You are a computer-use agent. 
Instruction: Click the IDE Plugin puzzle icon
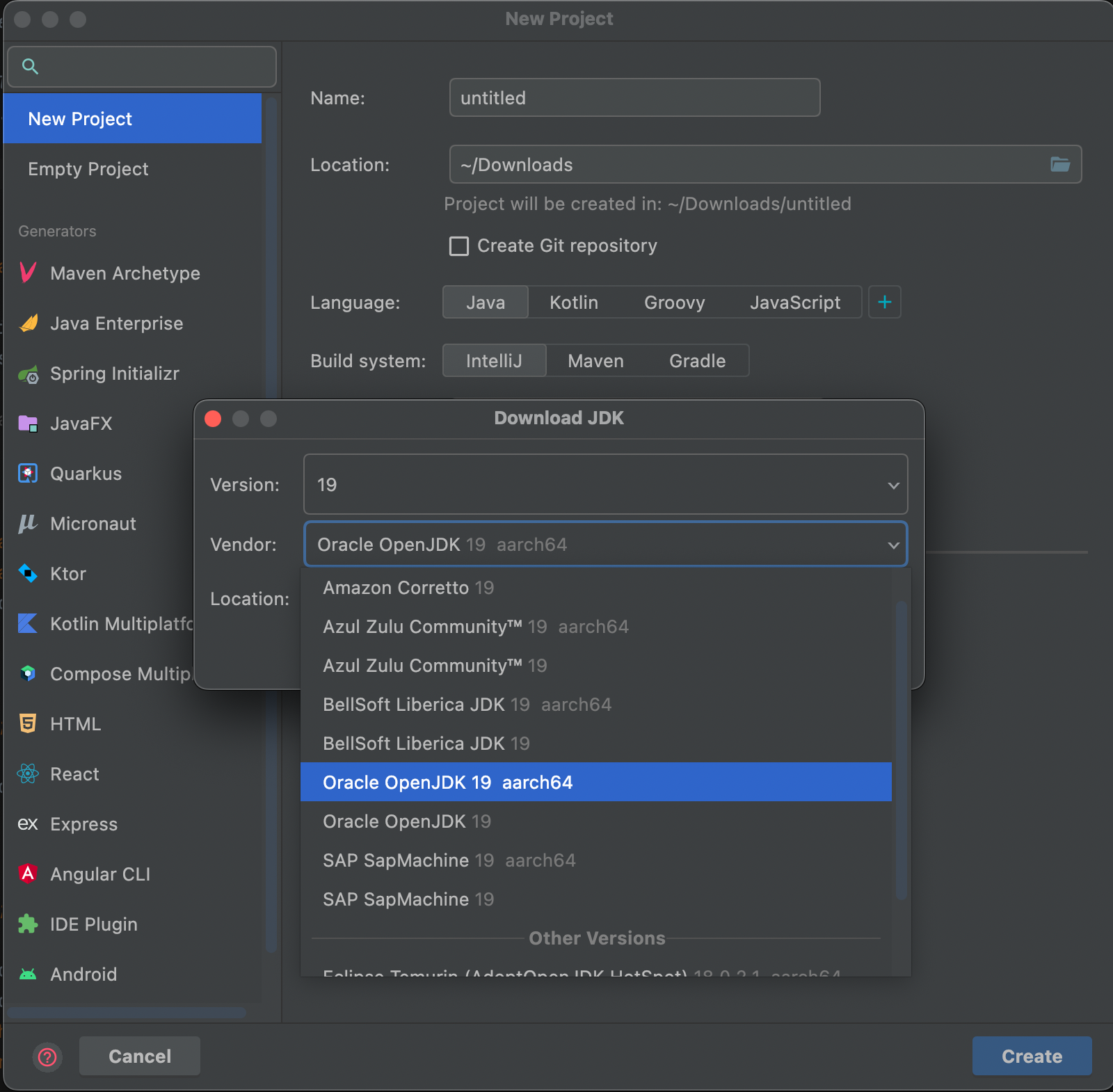point(28,924)
